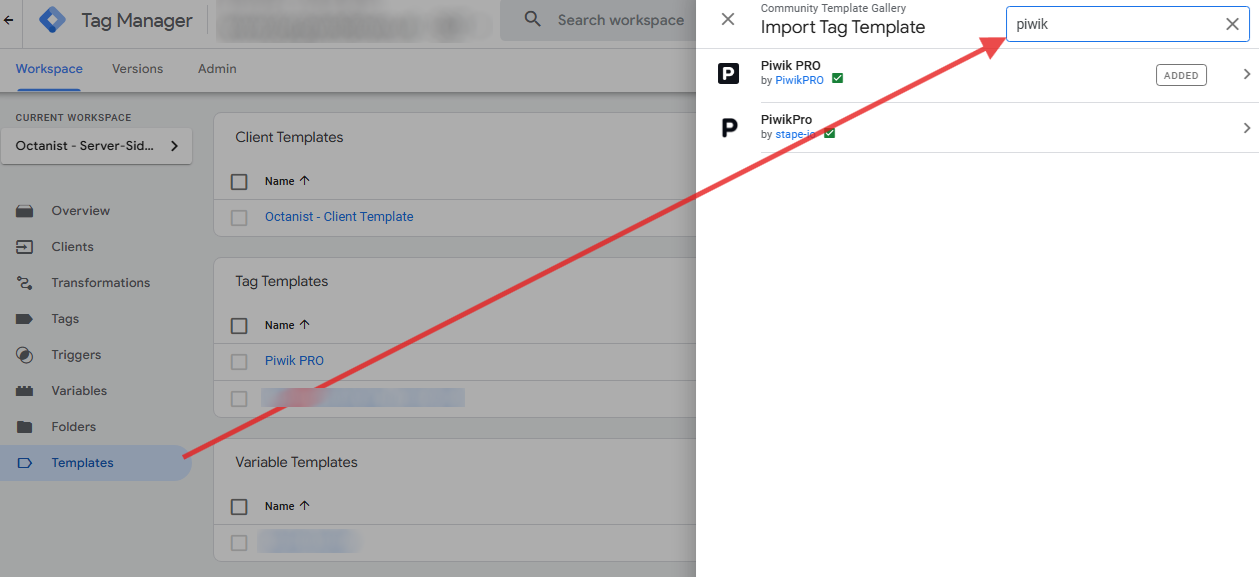Select the Tags icon in the sidebar
This screenshot has height=577, width=1259.
[32, 318]
